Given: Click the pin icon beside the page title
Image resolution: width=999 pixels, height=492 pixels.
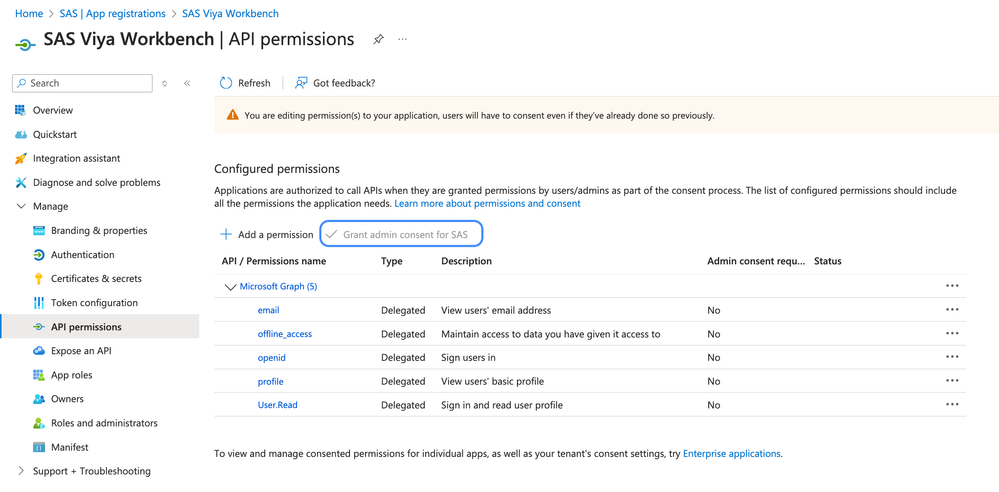Looking at the screenshot, I should click(x=378, y=40).
